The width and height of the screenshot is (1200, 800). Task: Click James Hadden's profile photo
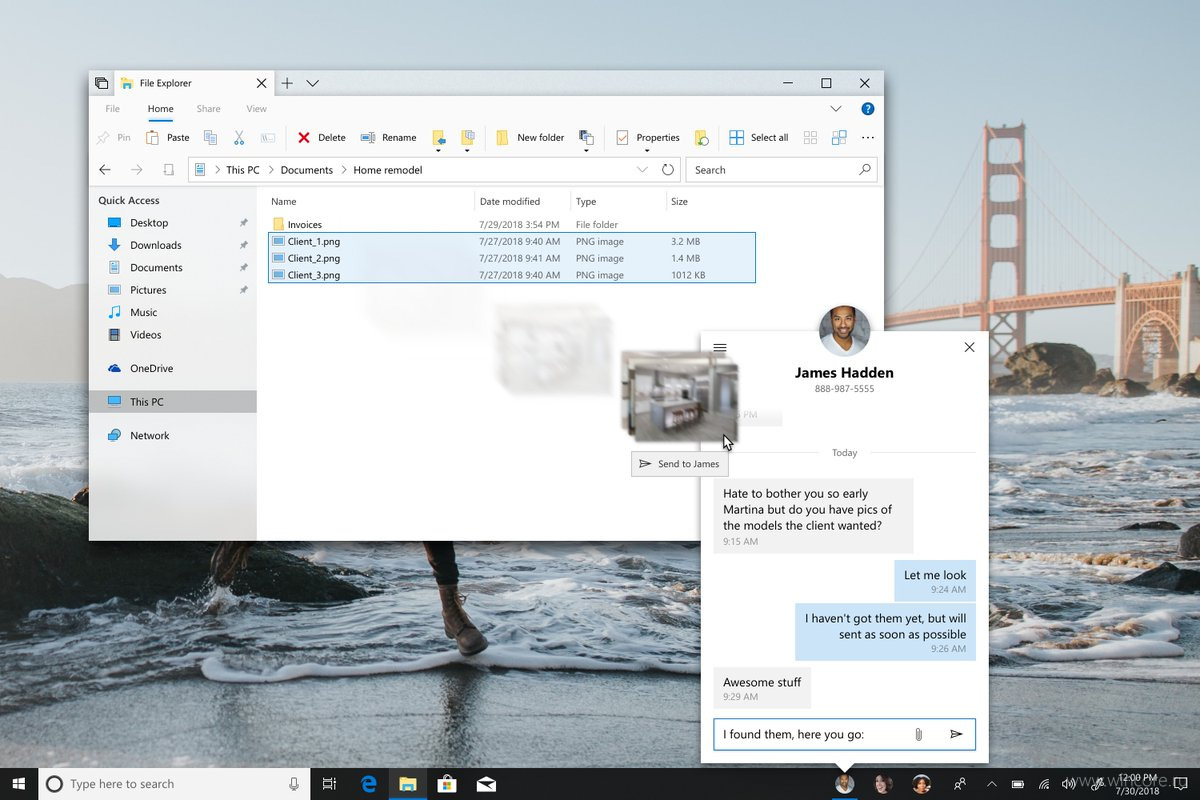click(x=844, y=331)
